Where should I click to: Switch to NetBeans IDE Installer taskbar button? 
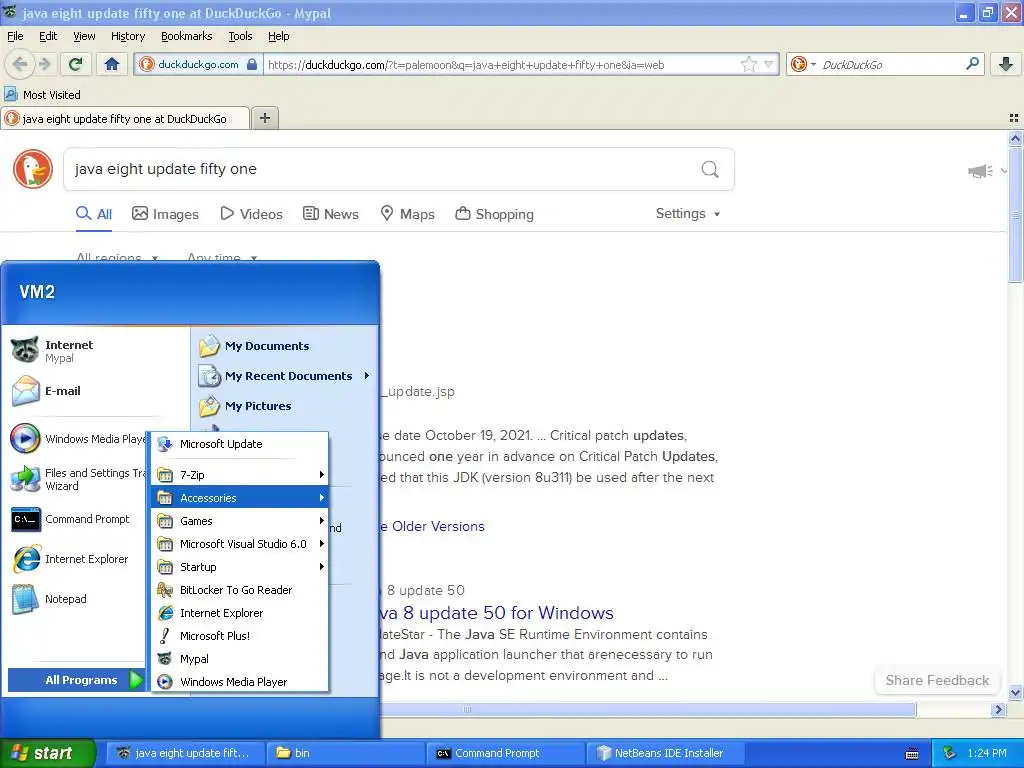point(665,753)
